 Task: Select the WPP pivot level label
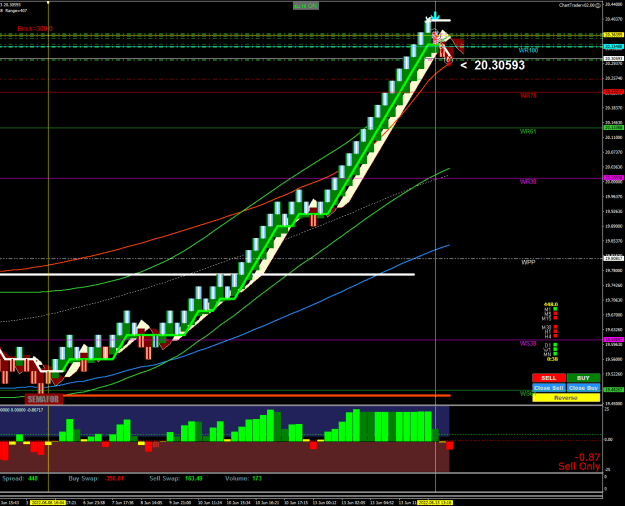(528, 262)
